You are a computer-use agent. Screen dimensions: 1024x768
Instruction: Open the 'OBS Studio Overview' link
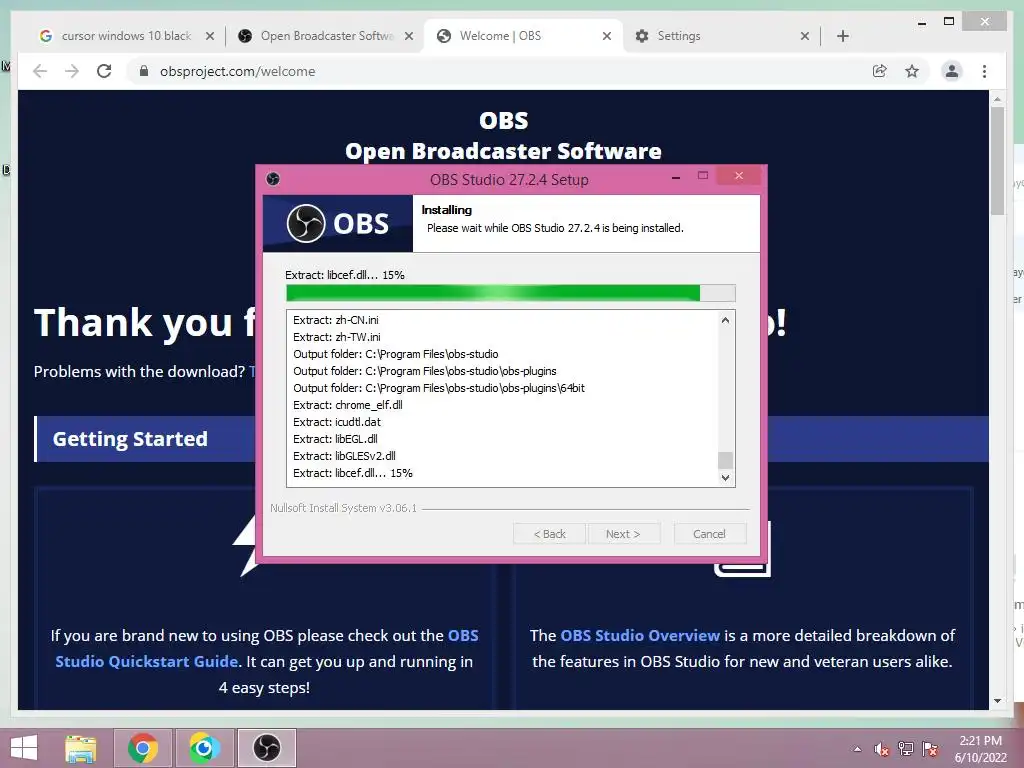point(640,635)
